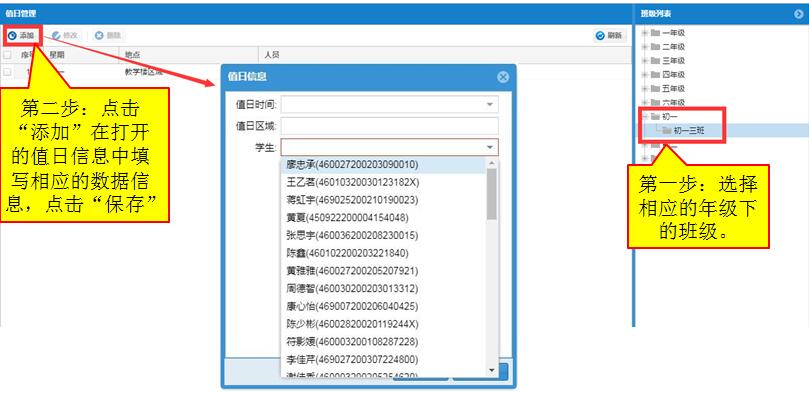Select the 六年级 folder
The image size is (809, 393).
click(668, 103)
